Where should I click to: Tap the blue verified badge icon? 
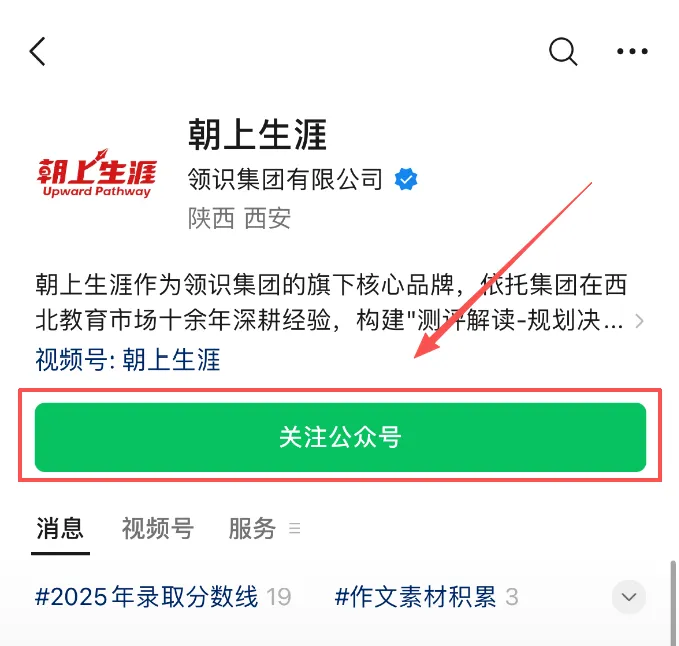point(406,179)
